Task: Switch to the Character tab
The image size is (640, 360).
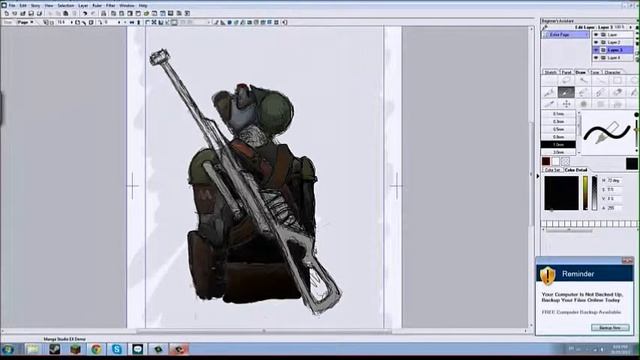Action: click(x=612, y=72)
